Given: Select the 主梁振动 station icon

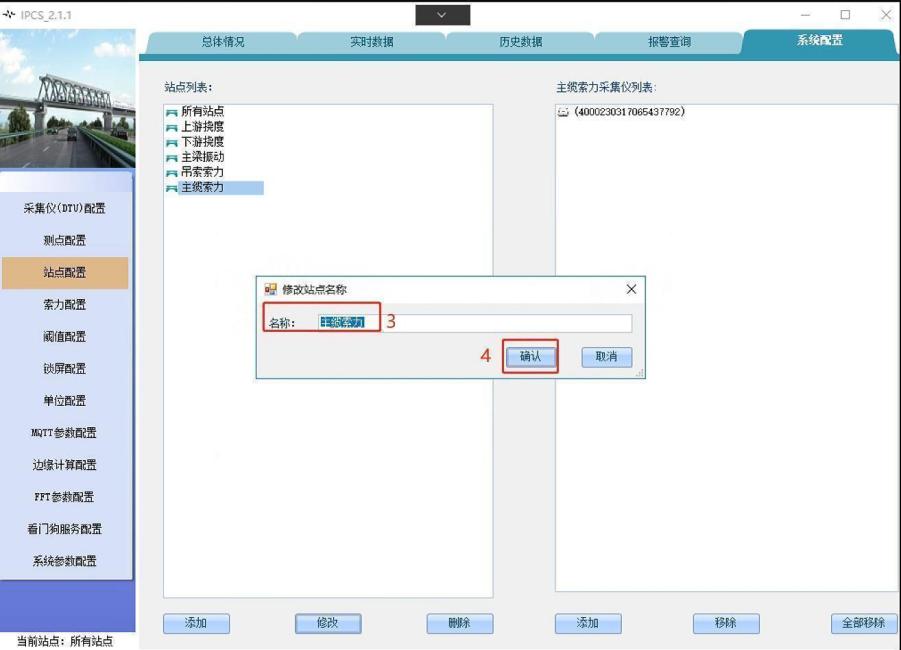Looking at the screenshot, I should click(x=171, y=158).
